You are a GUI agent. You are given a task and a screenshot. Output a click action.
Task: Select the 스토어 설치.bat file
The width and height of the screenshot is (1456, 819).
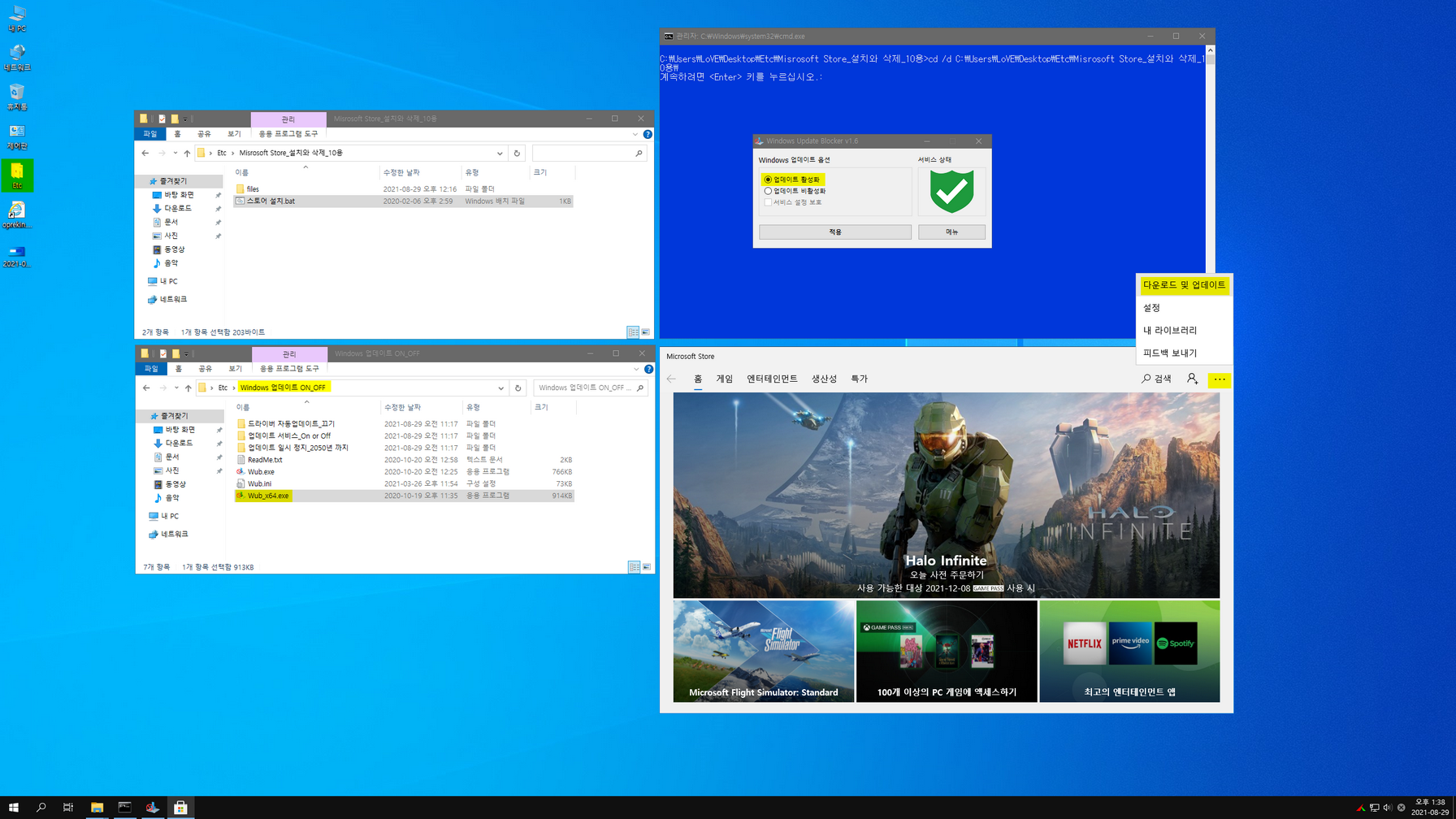[x=403, y=201]
